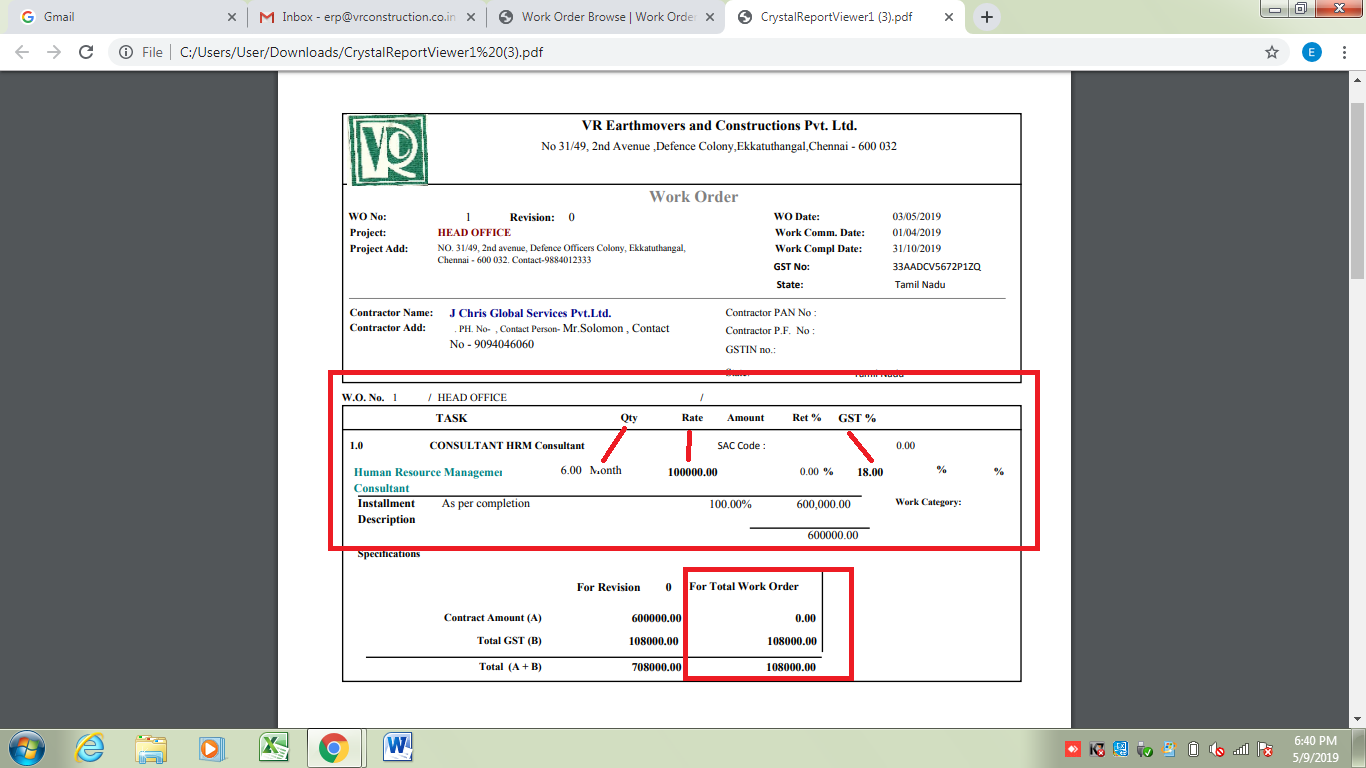View site information icon beside File

click(125, 52)
